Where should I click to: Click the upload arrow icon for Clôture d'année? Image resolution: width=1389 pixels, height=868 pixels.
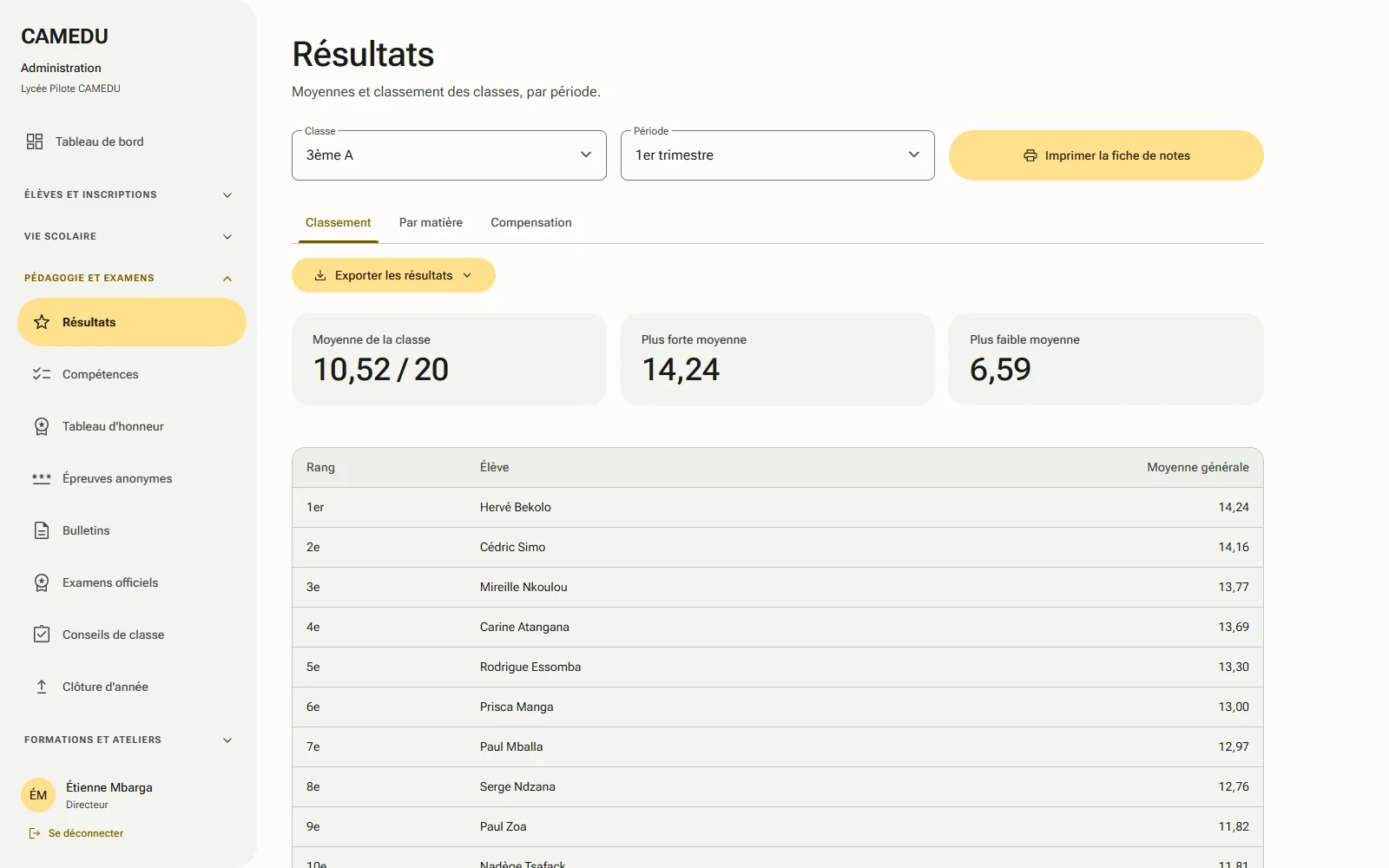point(42,687)
